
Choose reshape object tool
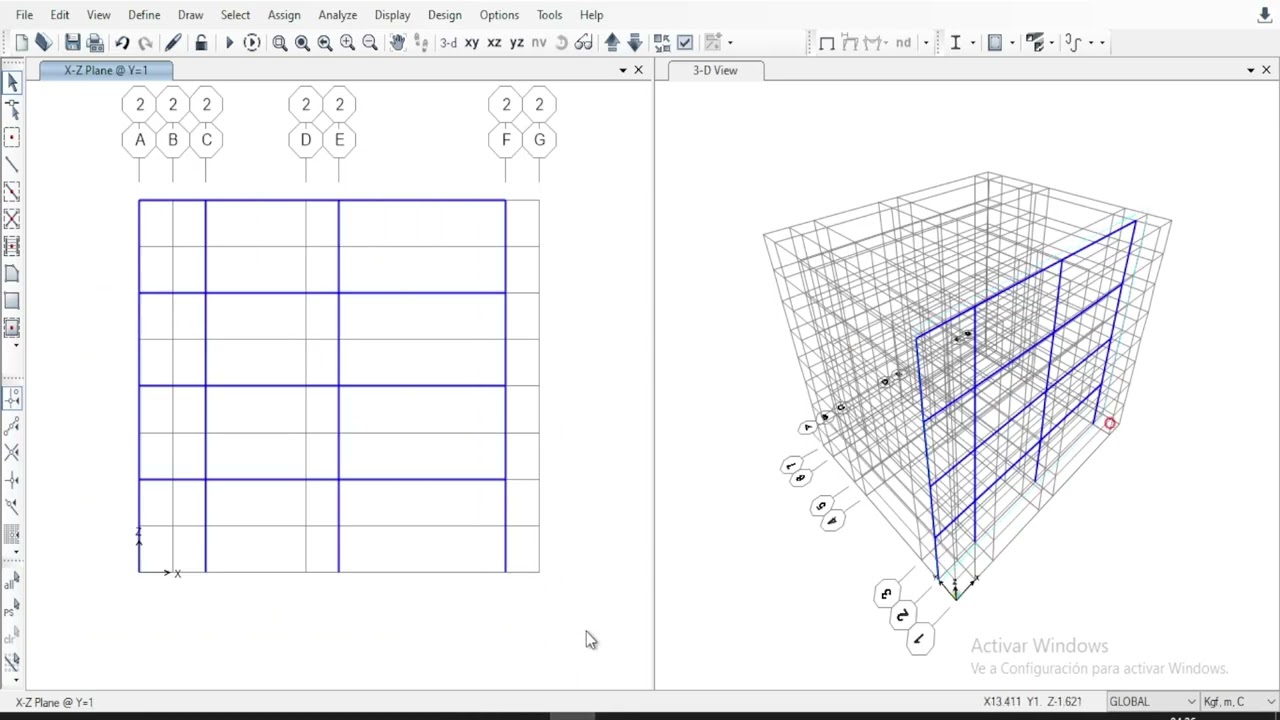point(12,110)
